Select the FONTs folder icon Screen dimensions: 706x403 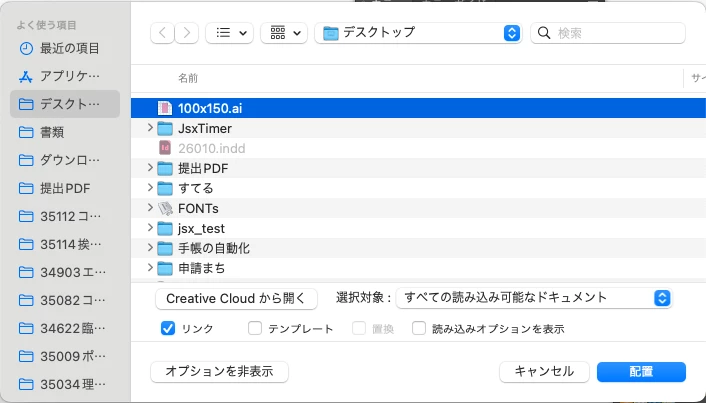click(x=165, y=208)
